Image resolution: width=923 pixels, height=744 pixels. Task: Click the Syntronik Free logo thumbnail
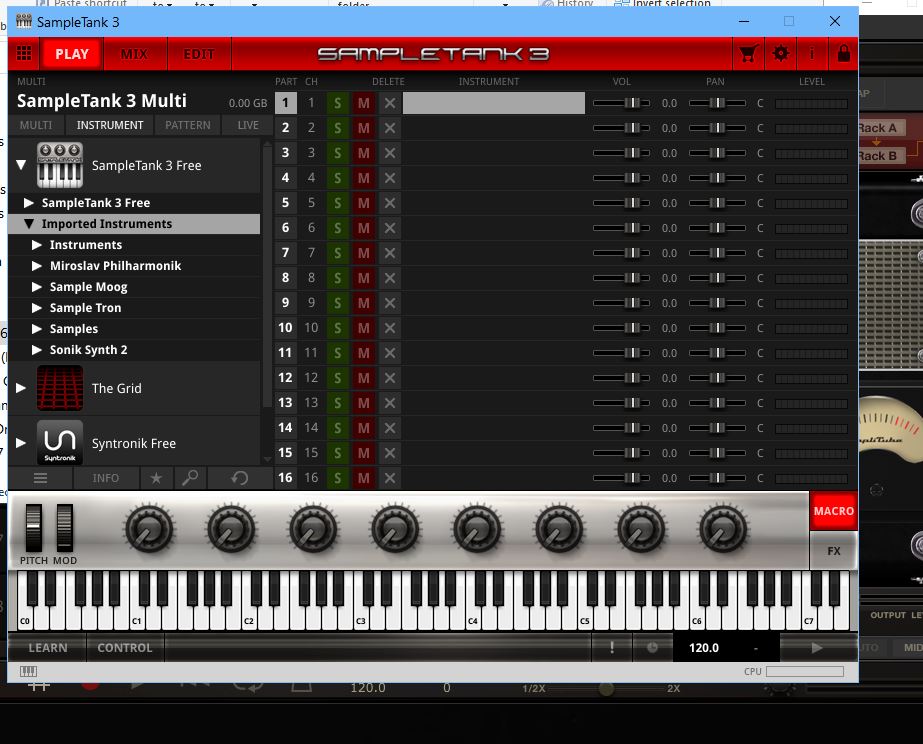click(x=59, y=443)
